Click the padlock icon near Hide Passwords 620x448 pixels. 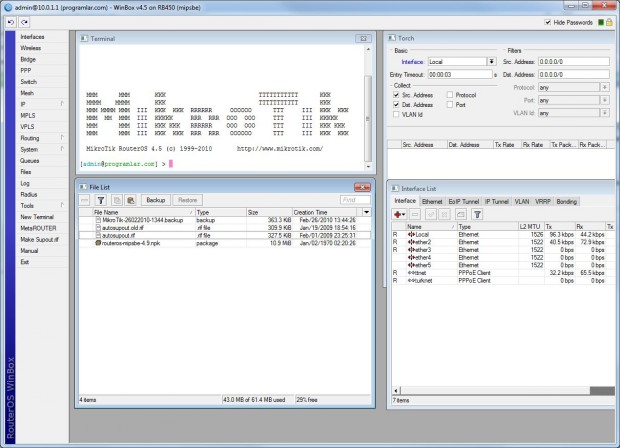click(x=609, y=22)
